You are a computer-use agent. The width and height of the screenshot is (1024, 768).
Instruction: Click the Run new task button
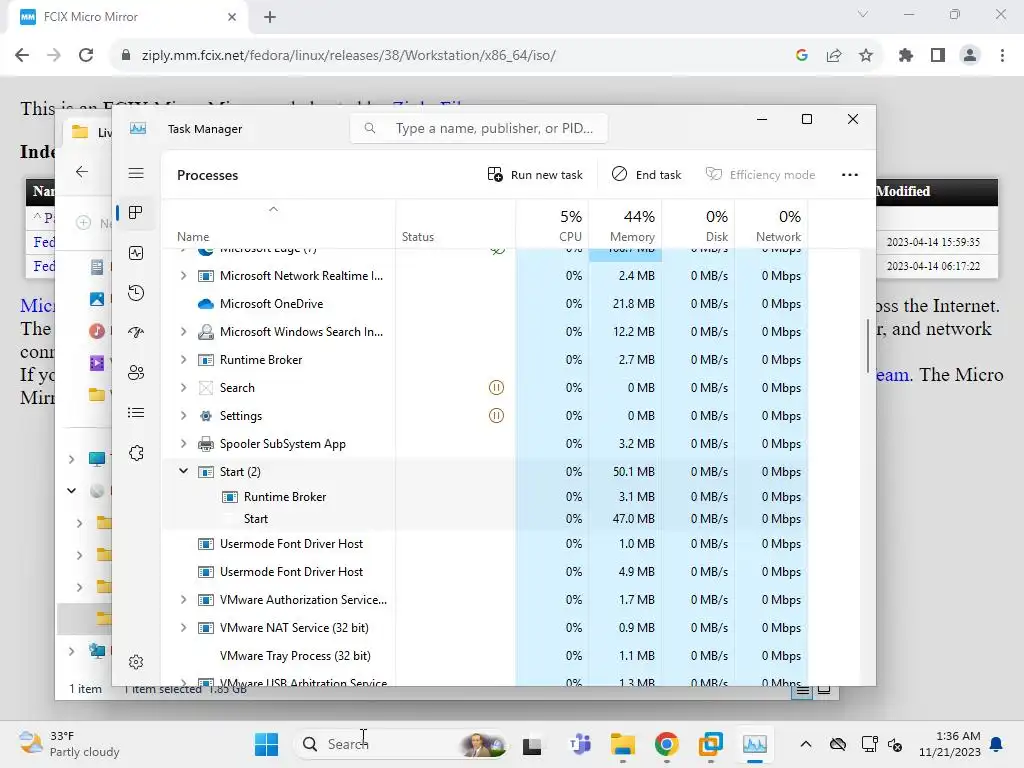535,175
